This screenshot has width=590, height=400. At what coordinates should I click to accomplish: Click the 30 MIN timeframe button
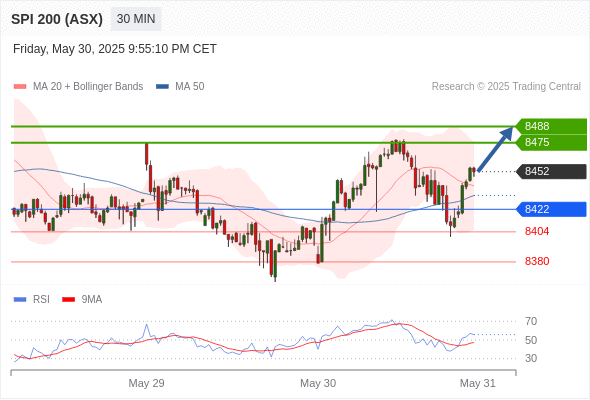[x=136, y=19]
